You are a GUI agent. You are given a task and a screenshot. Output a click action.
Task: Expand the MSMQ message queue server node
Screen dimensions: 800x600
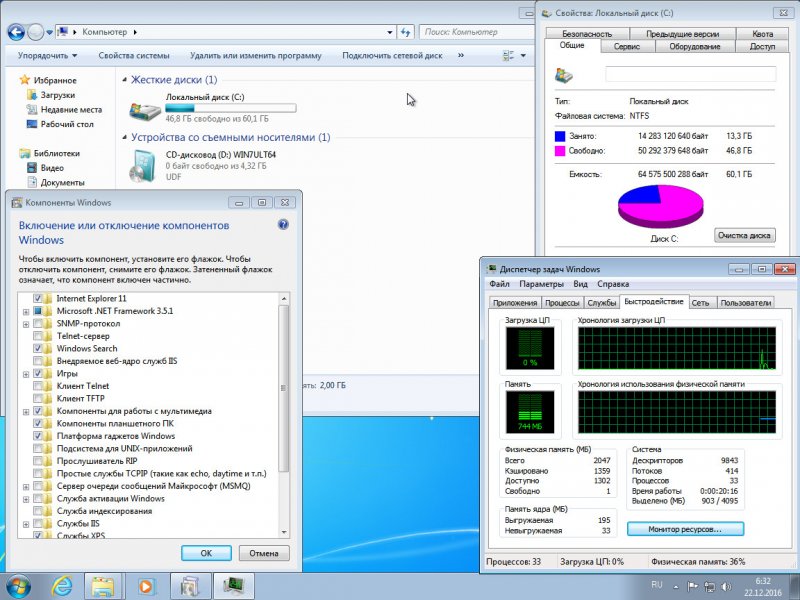tap(26, 487)
